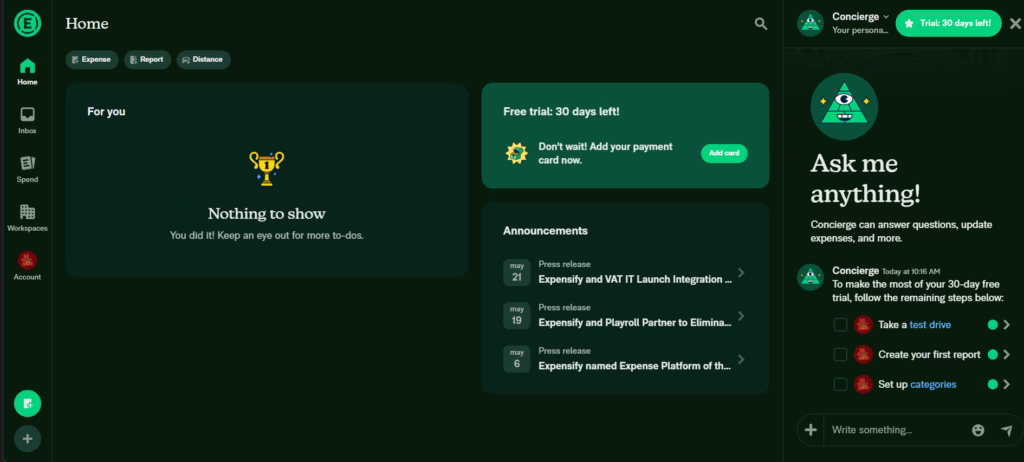Screen dimensions: 1024x462
Task: Click the payment card badge icon
Action: click(517, 153)
